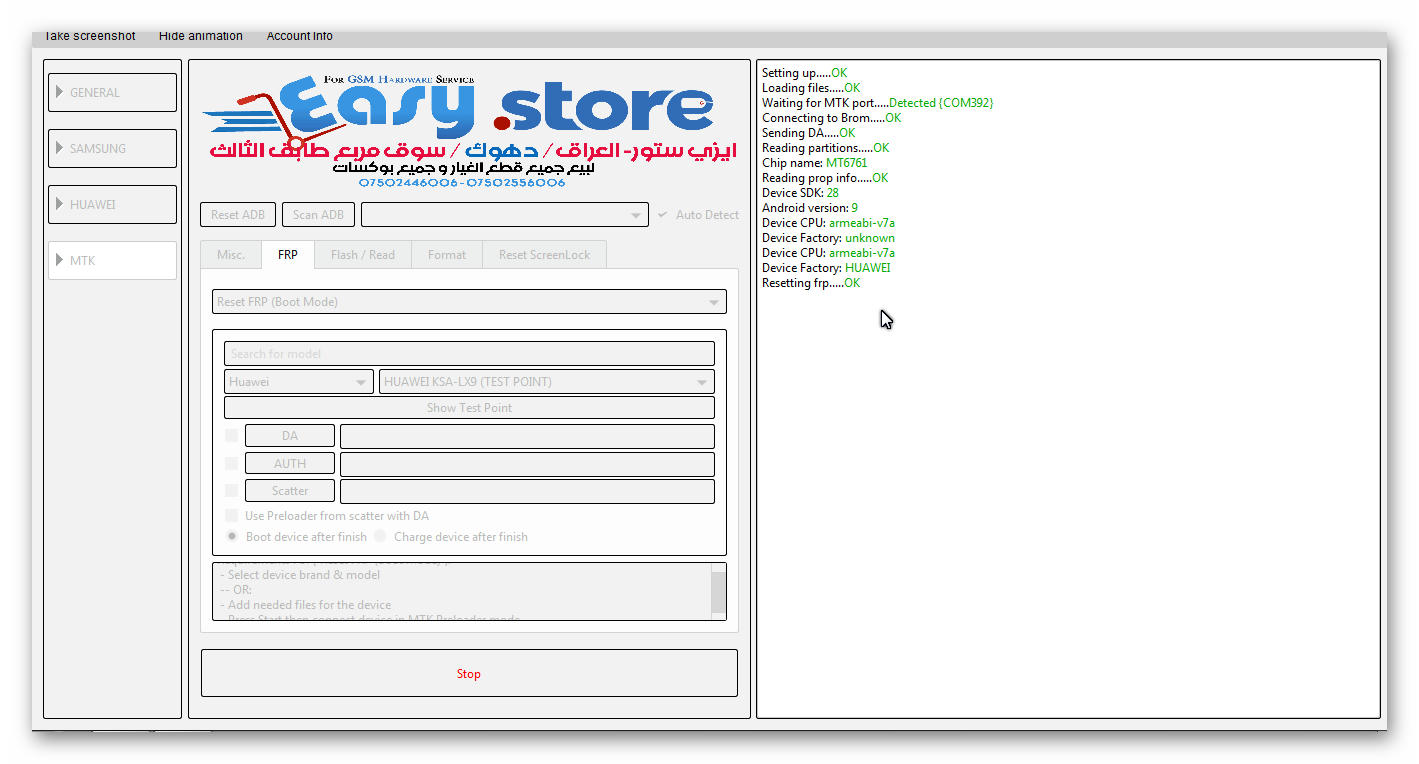The image size is (1419, 764).
Task: Click the Easy store logo banner
Action: [x=469, y=130]
